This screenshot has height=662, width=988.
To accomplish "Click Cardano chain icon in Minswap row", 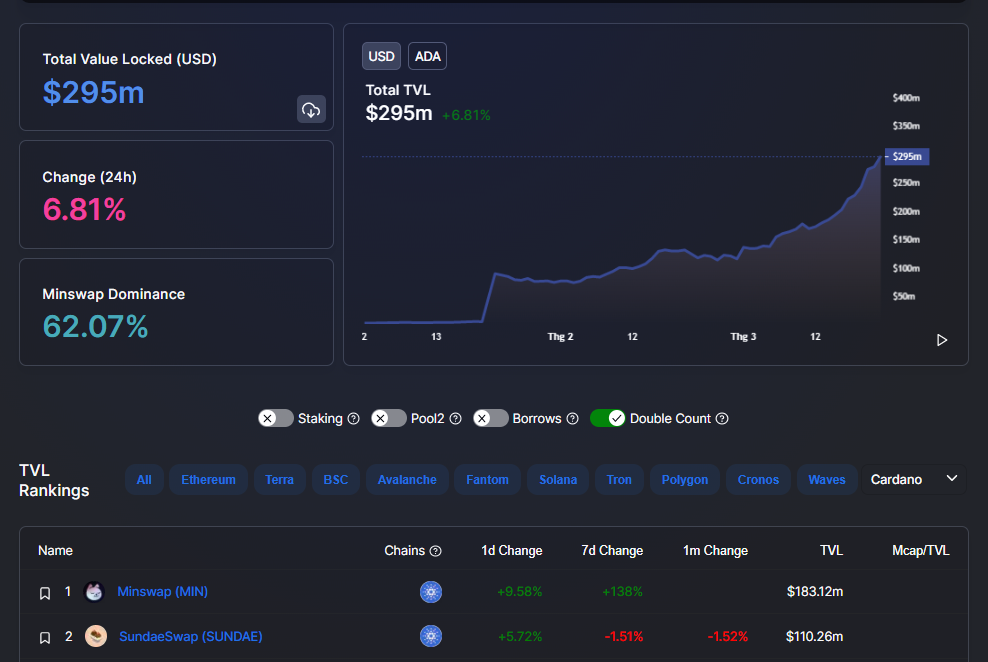I will [x=431, y=591].
